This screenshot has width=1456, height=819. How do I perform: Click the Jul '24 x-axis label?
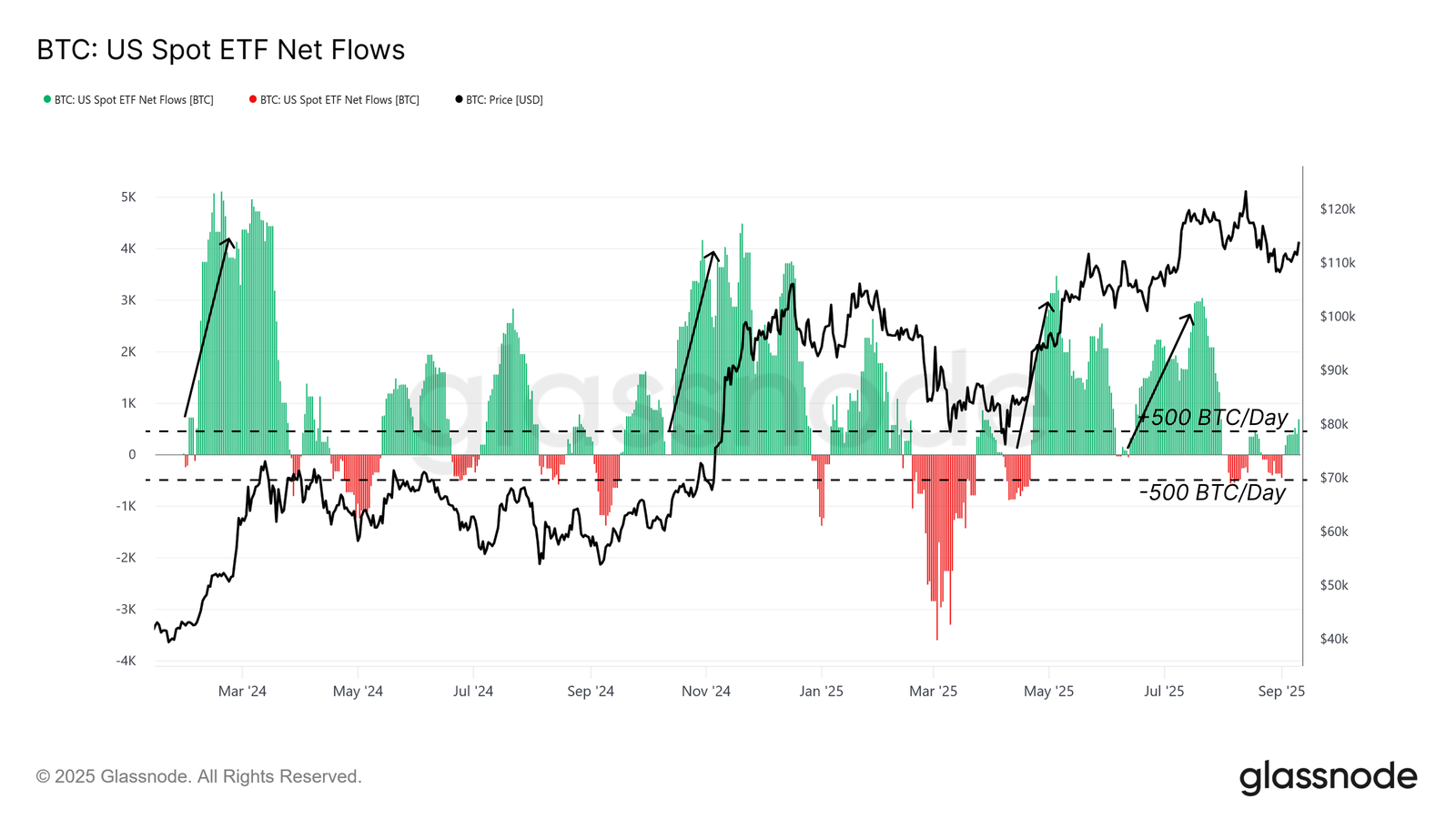click(x=473, y=691)
